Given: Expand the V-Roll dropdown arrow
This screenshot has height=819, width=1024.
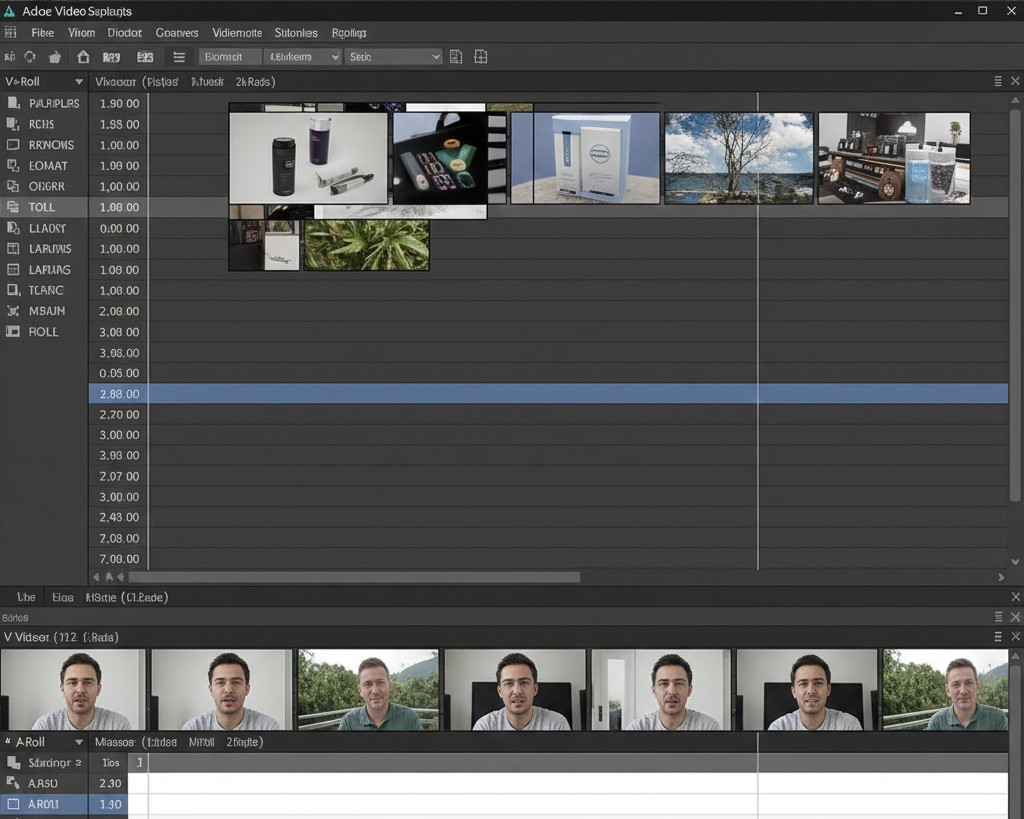Looking at the screenshot, I should (x=78, y=82).
